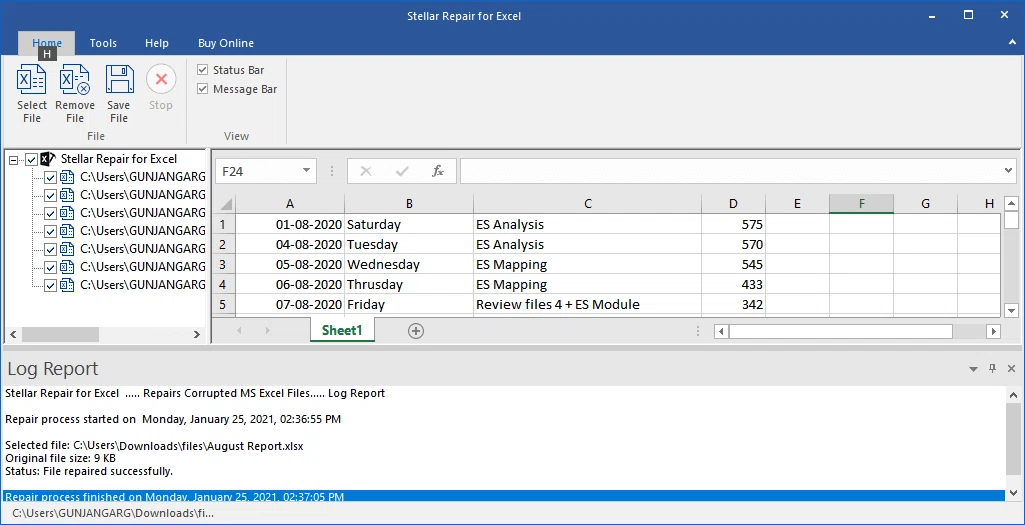Click the fx insert function icon
Viewport: 1025px width, 525px height.
pos(438,171)
